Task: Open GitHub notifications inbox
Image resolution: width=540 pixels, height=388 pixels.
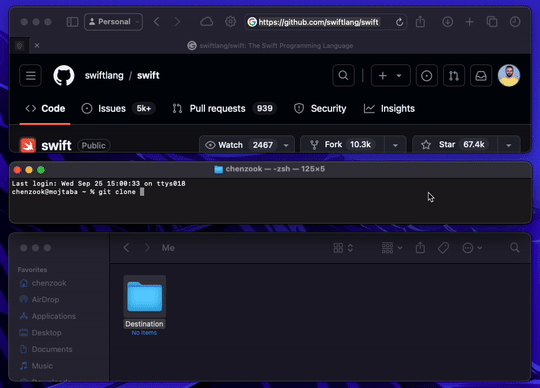Action: coord(481,75)
